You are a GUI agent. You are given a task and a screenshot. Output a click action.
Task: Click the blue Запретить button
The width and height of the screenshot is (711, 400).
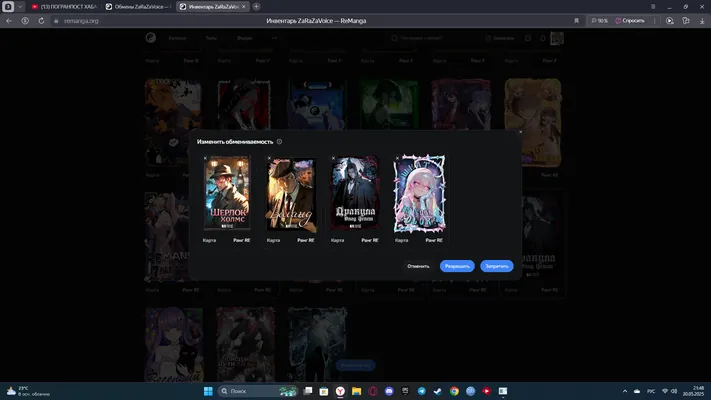497,266
